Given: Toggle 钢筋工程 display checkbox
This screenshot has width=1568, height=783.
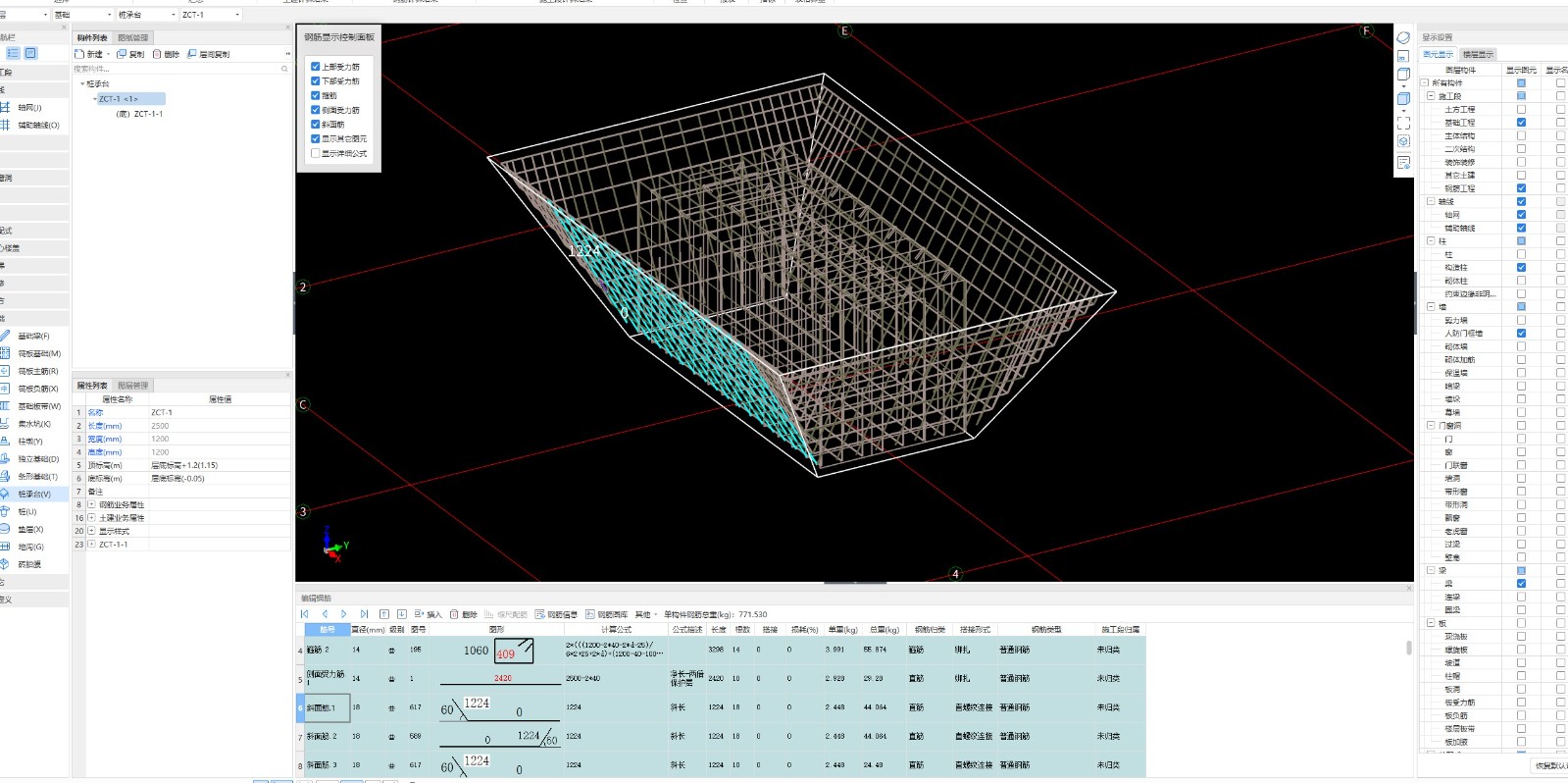Looking at the screenshot, I should coord(1521,188).
